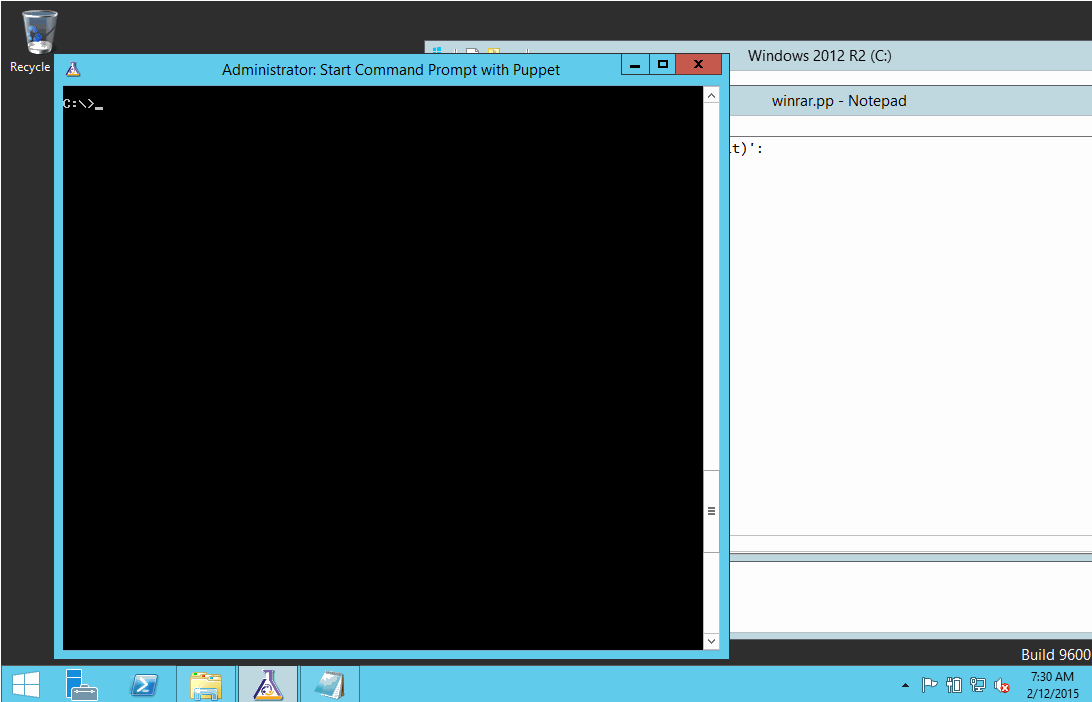
Task: Click the network status tray icon
Action: [x=978, y=685]
